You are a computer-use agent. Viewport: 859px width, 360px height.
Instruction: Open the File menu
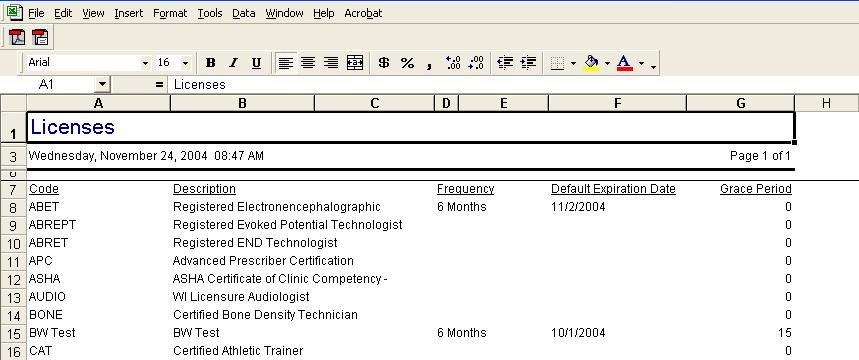[x=36, y=13]
